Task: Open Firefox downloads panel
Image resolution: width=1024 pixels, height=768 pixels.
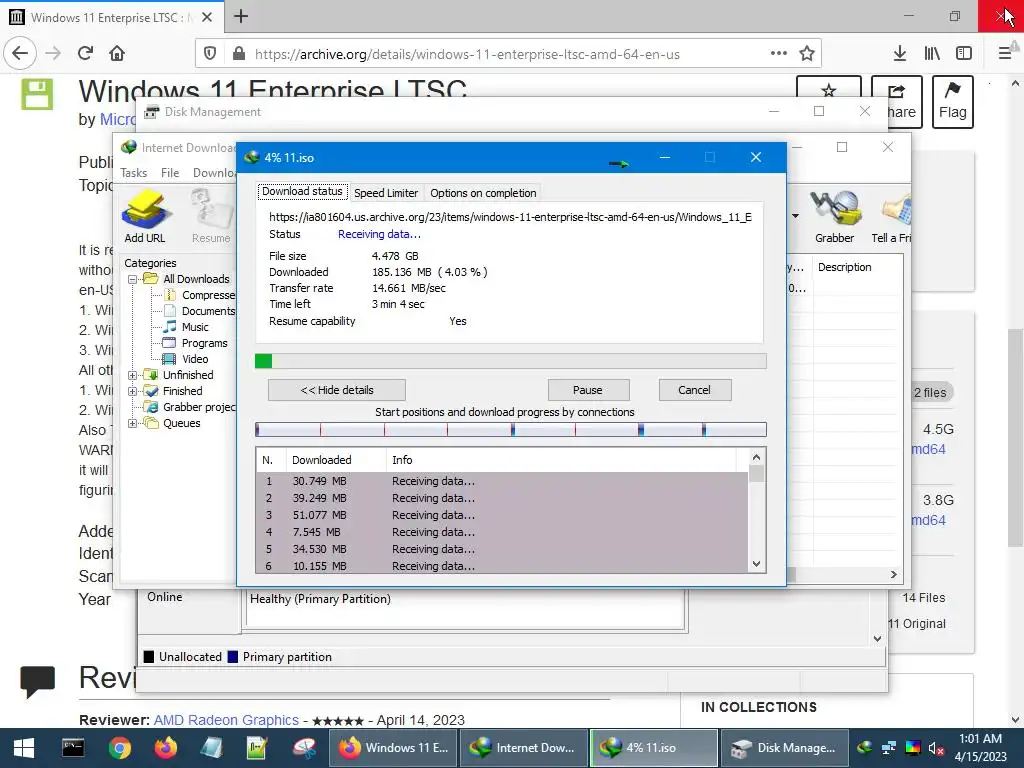Action: tap(899, 54)
